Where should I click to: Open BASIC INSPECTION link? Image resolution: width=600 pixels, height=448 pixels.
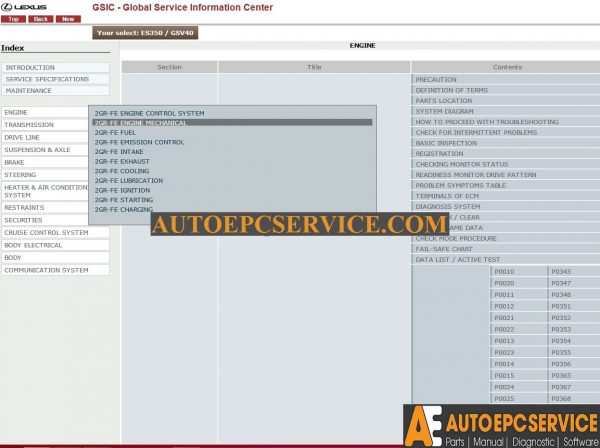(506, 143)
